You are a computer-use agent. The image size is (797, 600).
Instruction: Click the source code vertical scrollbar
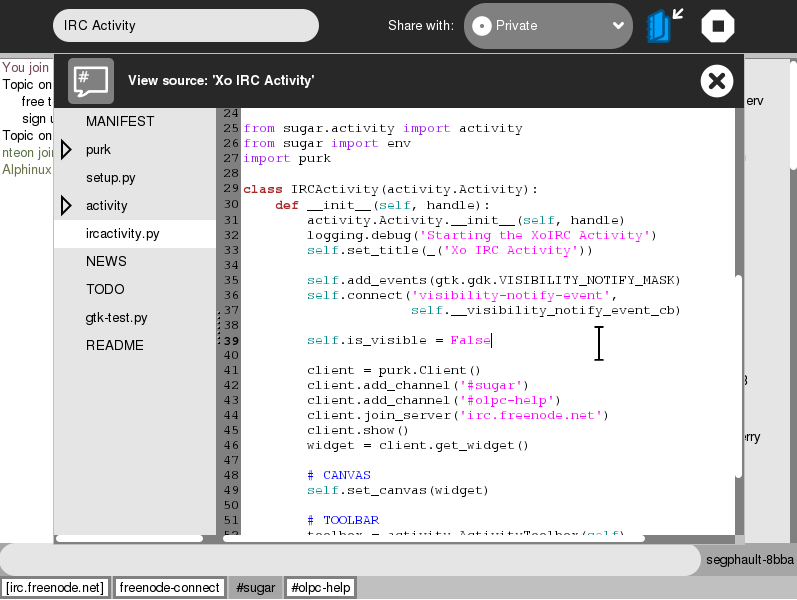point(739,376)
